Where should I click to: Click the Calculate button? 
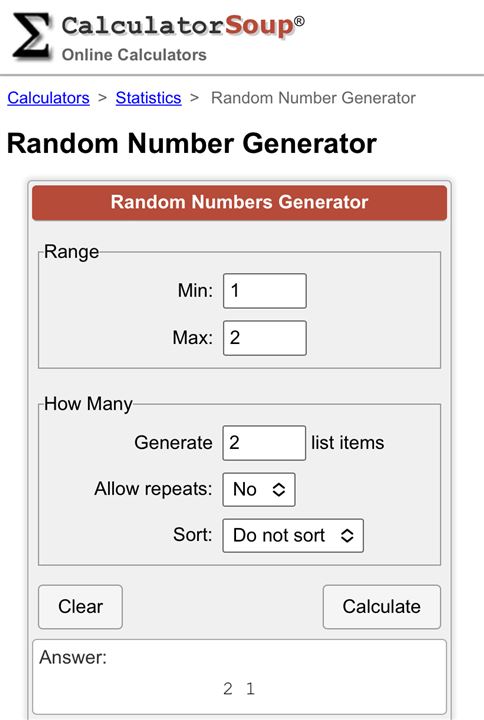tap(382, 607)
